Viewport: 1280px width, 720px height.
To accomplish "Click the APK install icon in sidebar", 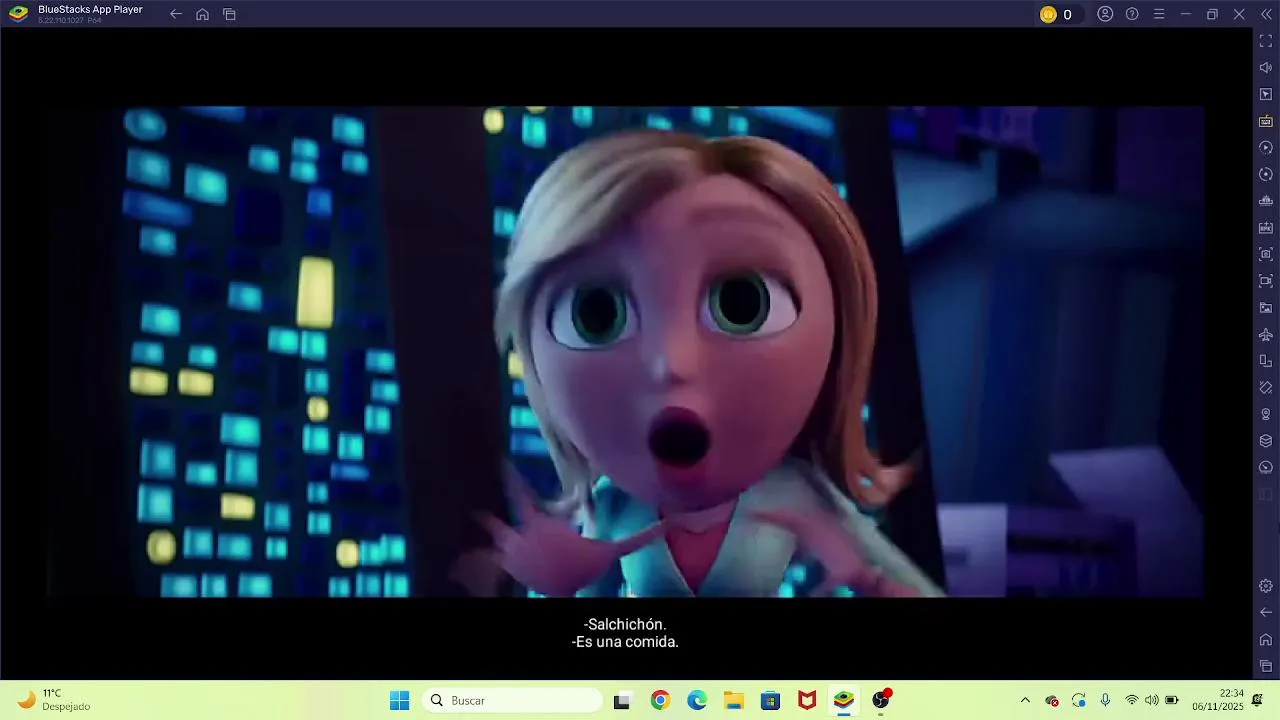I will [1266, 228].
